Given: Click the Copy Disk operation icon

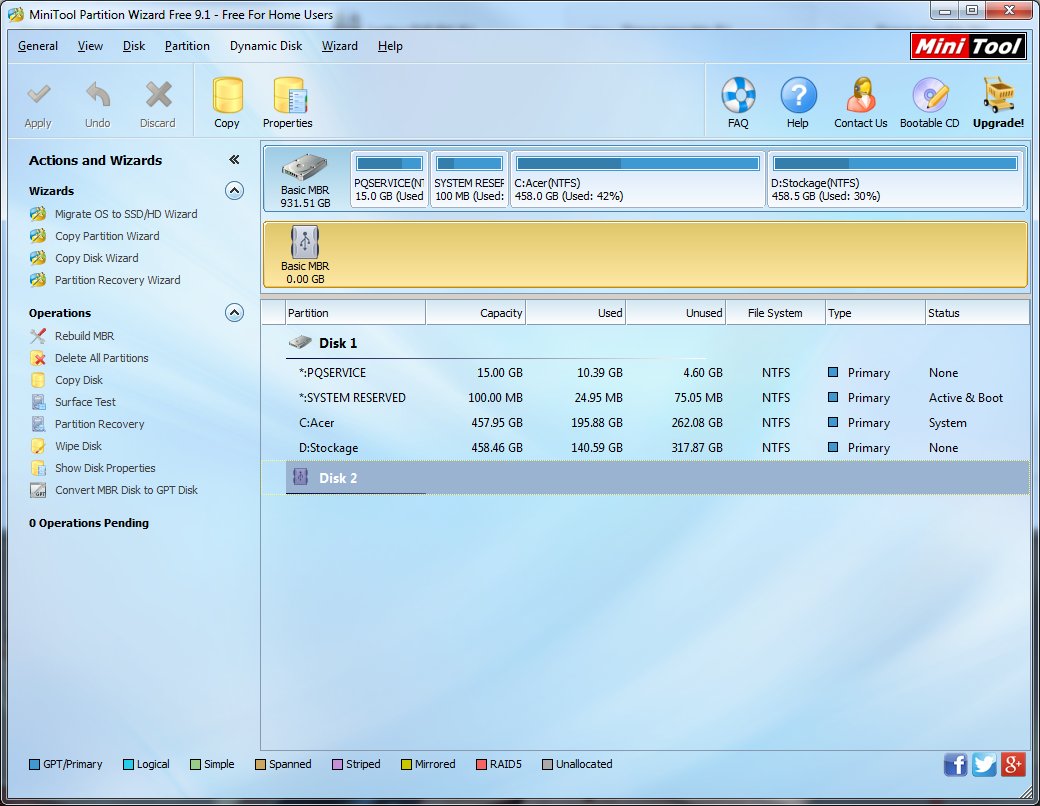Looking at the screenshot, I should (38, 380).
